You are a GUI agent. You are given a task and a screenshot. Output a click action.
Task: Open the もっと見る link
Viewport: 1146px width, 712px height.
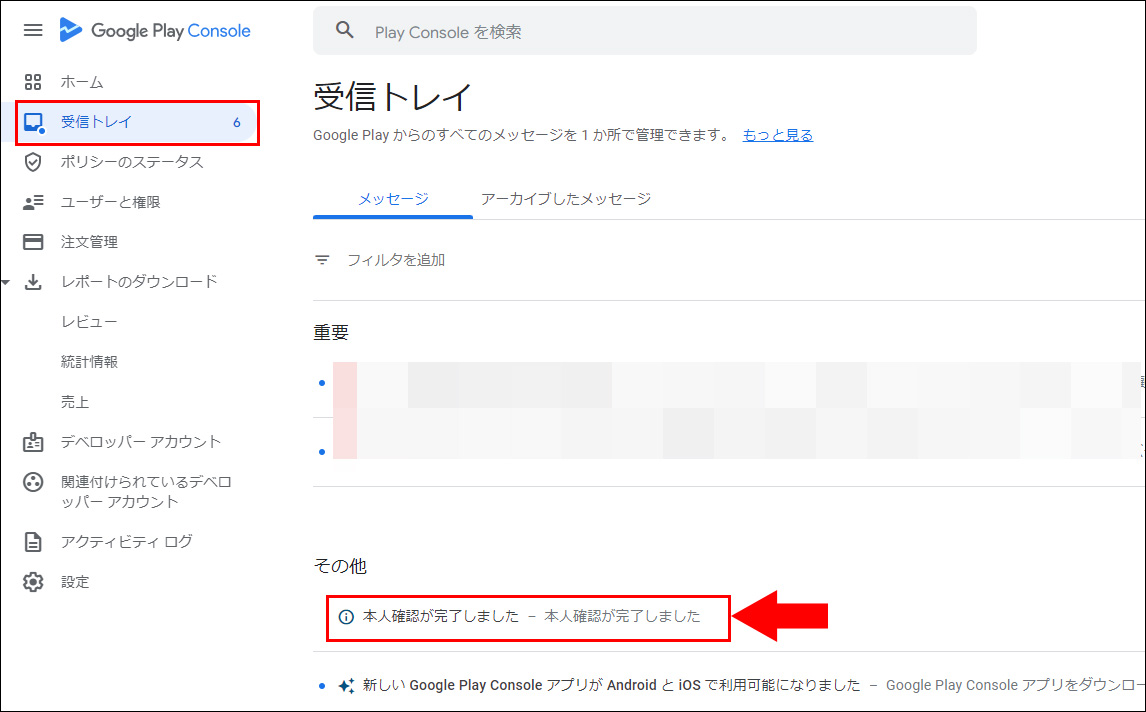point(777,135)
